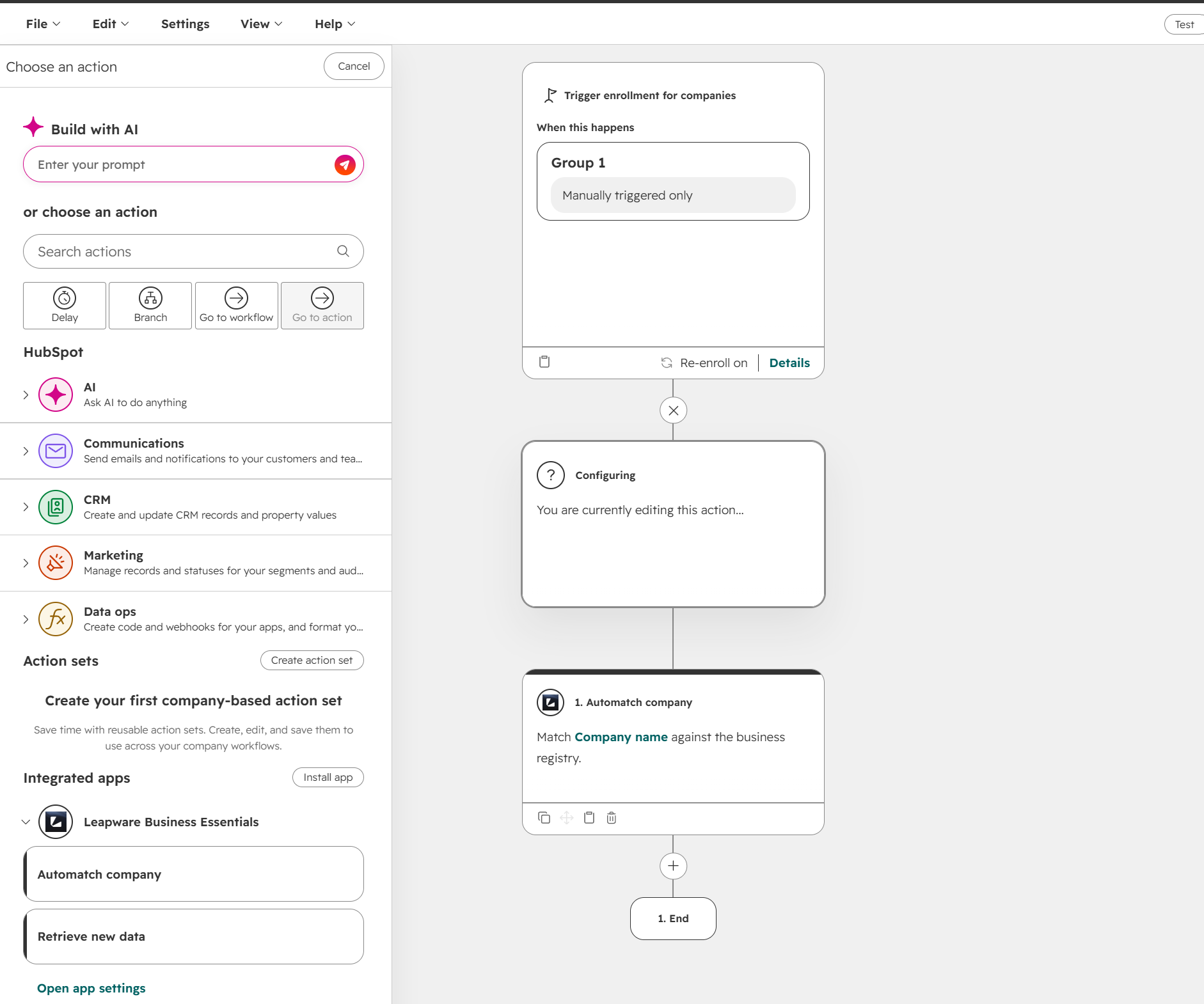Click into the Search actions field

[193, 251]
